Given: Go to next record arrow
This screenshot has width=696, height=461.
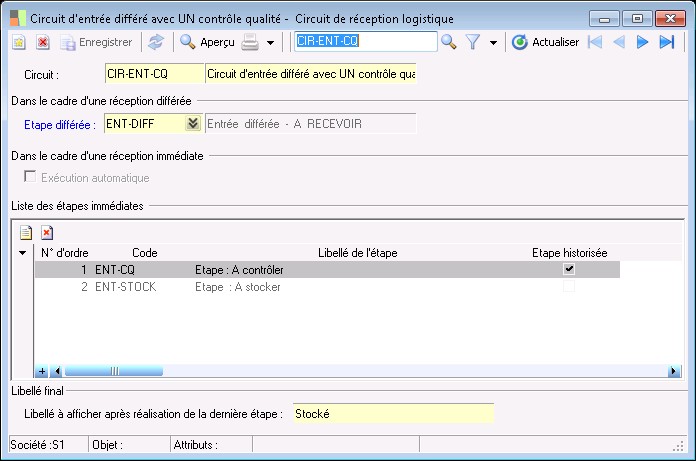Looking at the screenshot, I should pos(642,43).
